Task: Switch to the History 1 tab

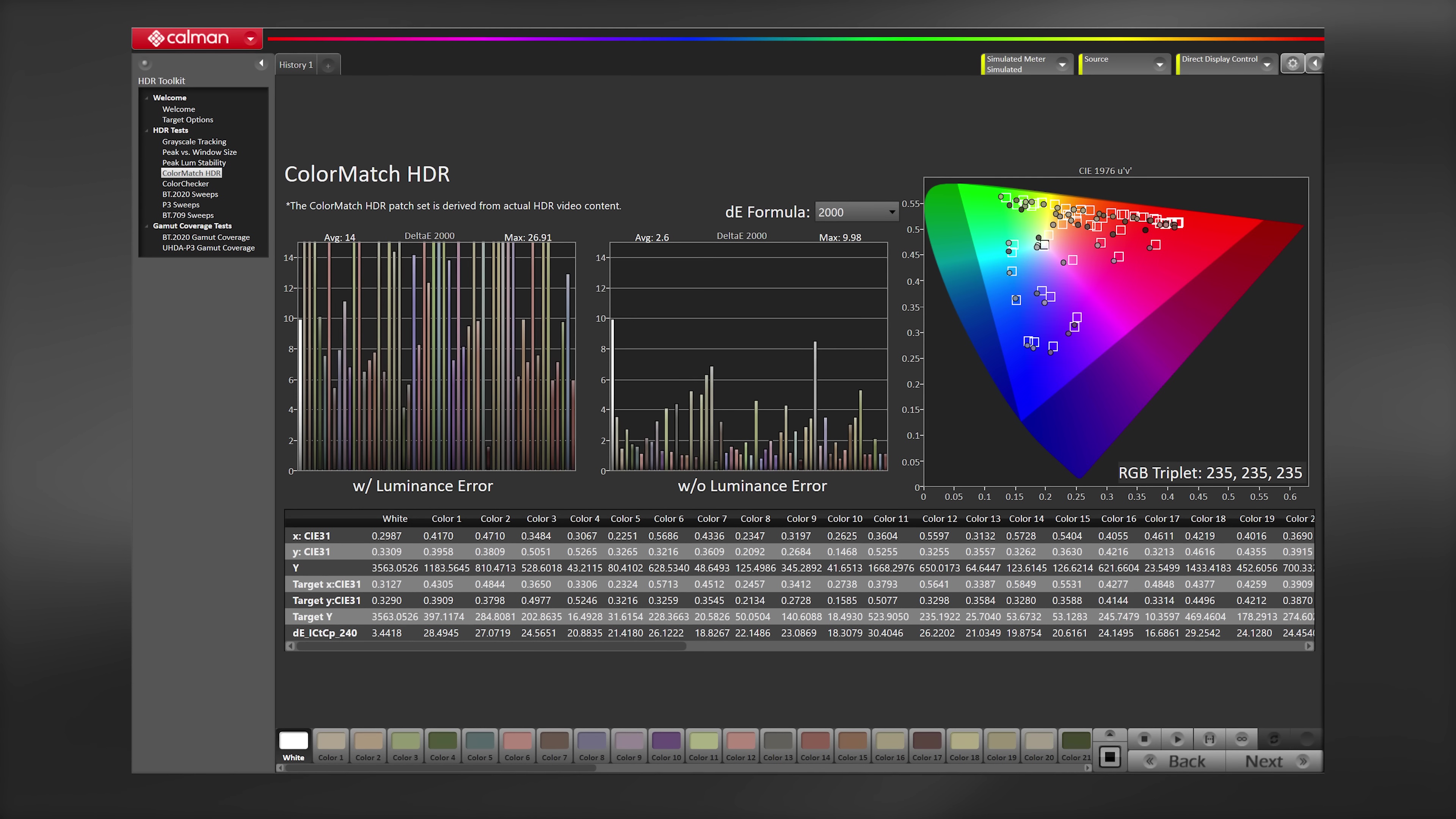Action: click(296, 65)
